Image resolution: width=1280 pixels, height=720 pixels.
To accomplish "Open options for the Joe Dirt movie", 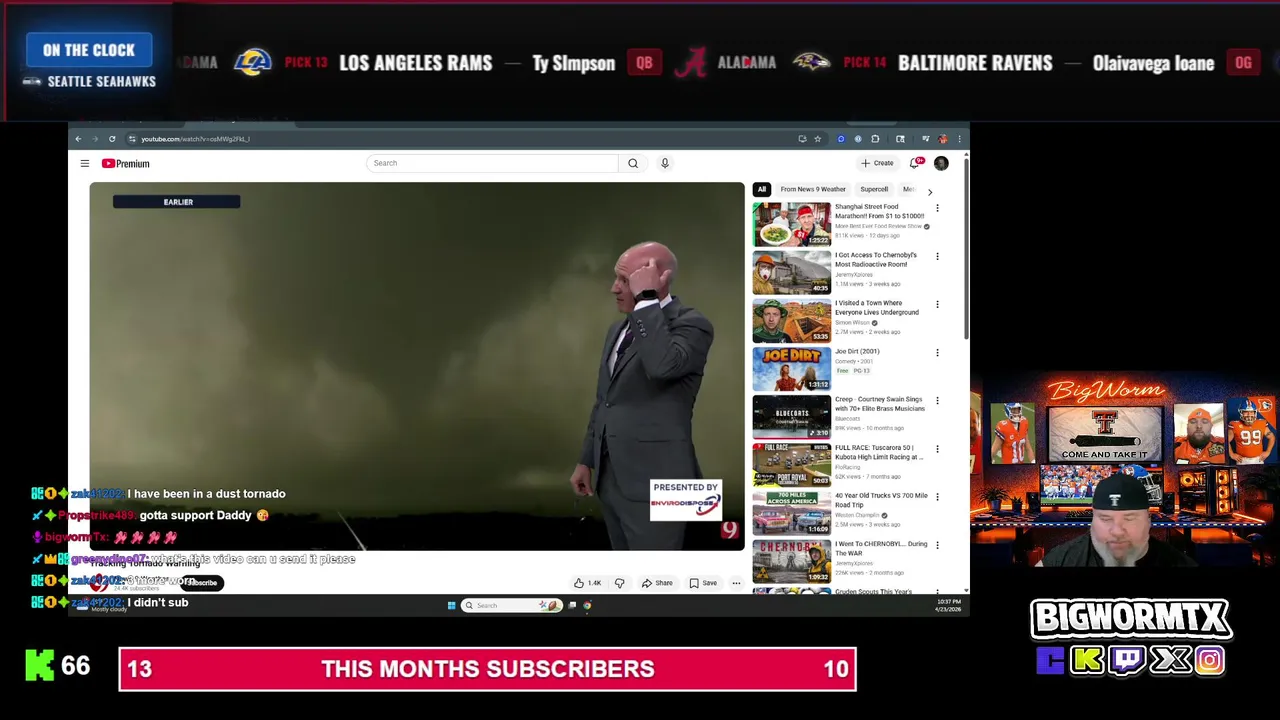I will [937, 352].
